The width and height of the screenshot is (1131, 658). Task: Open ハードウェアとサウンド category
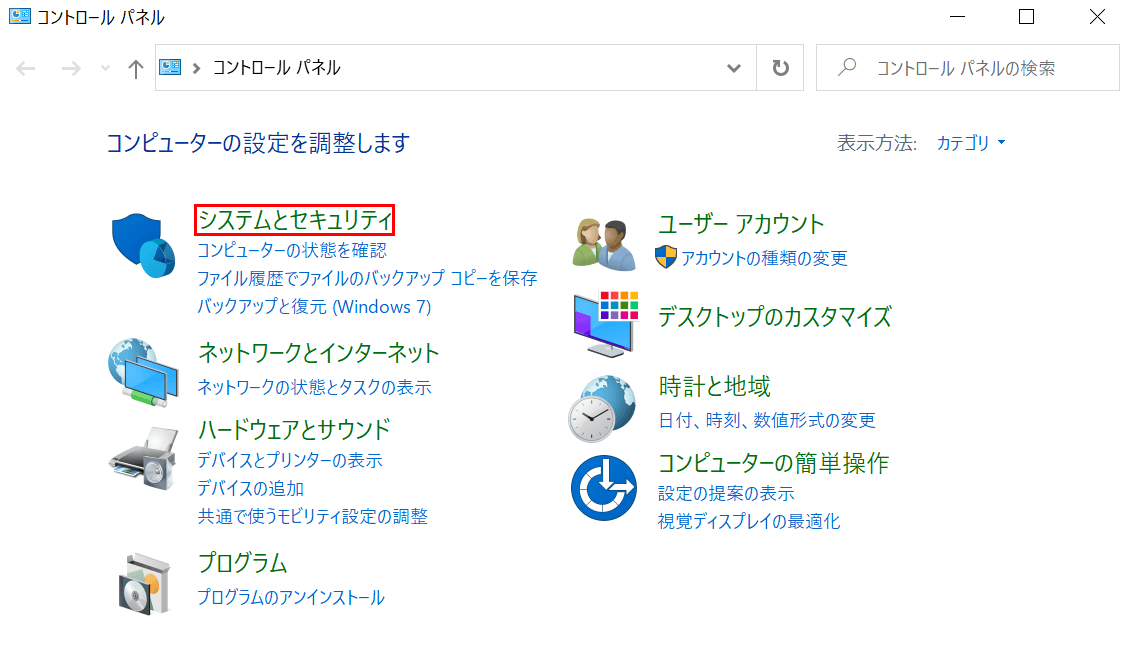coord(294,429)
